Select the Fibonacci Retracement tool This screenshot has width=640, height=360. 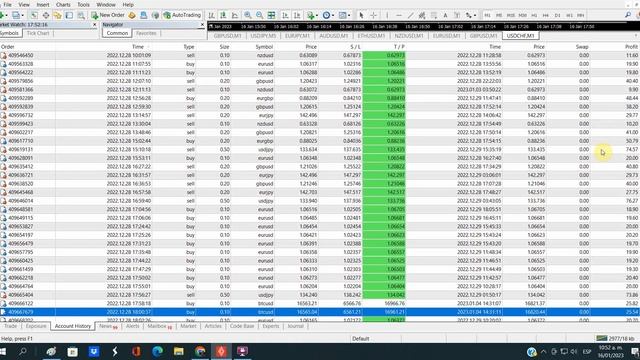pos(434,16)
